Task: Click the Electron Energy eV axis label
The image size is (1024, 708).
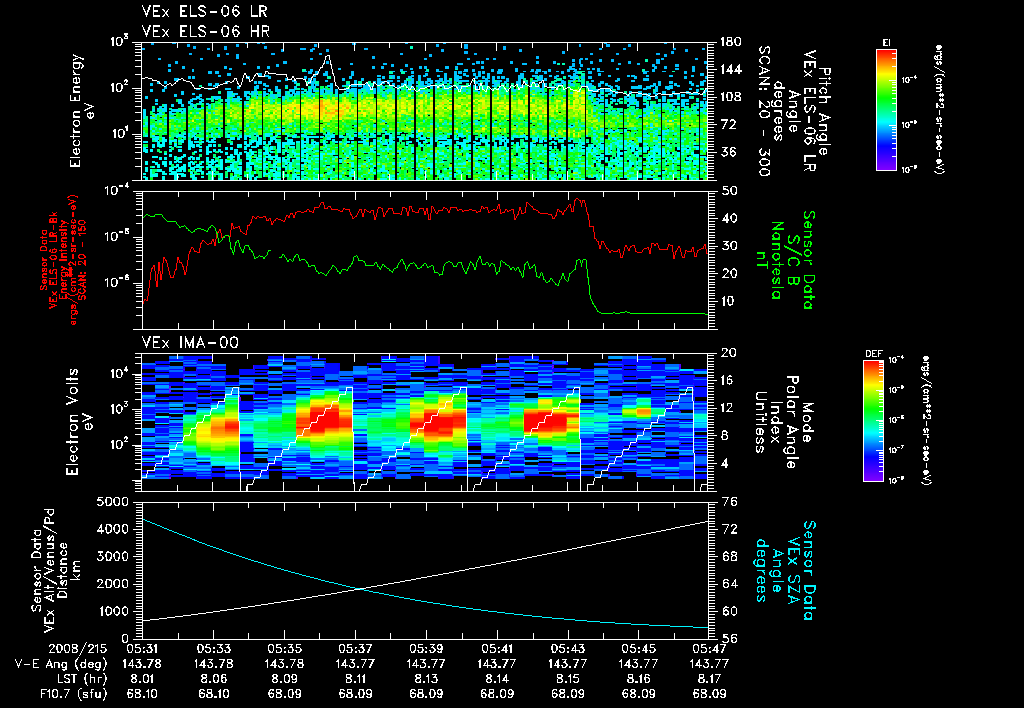Action: pos(83,110)
